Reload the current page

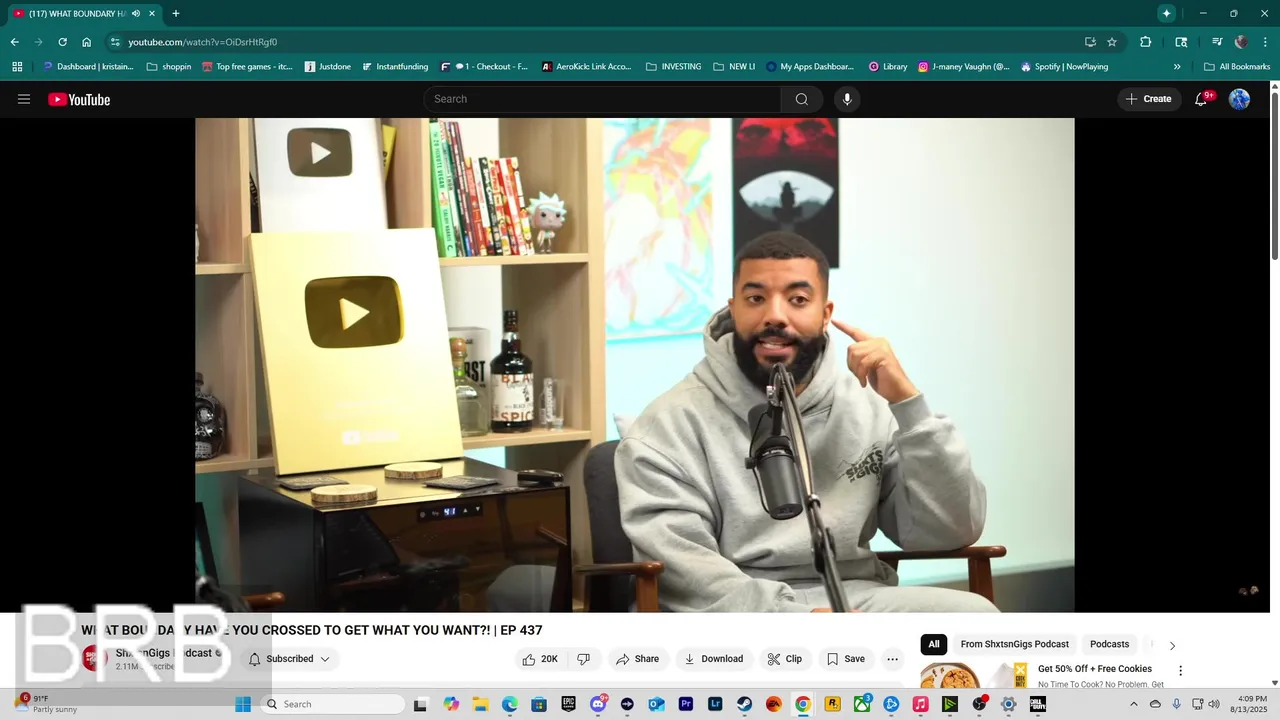[62, 42]
